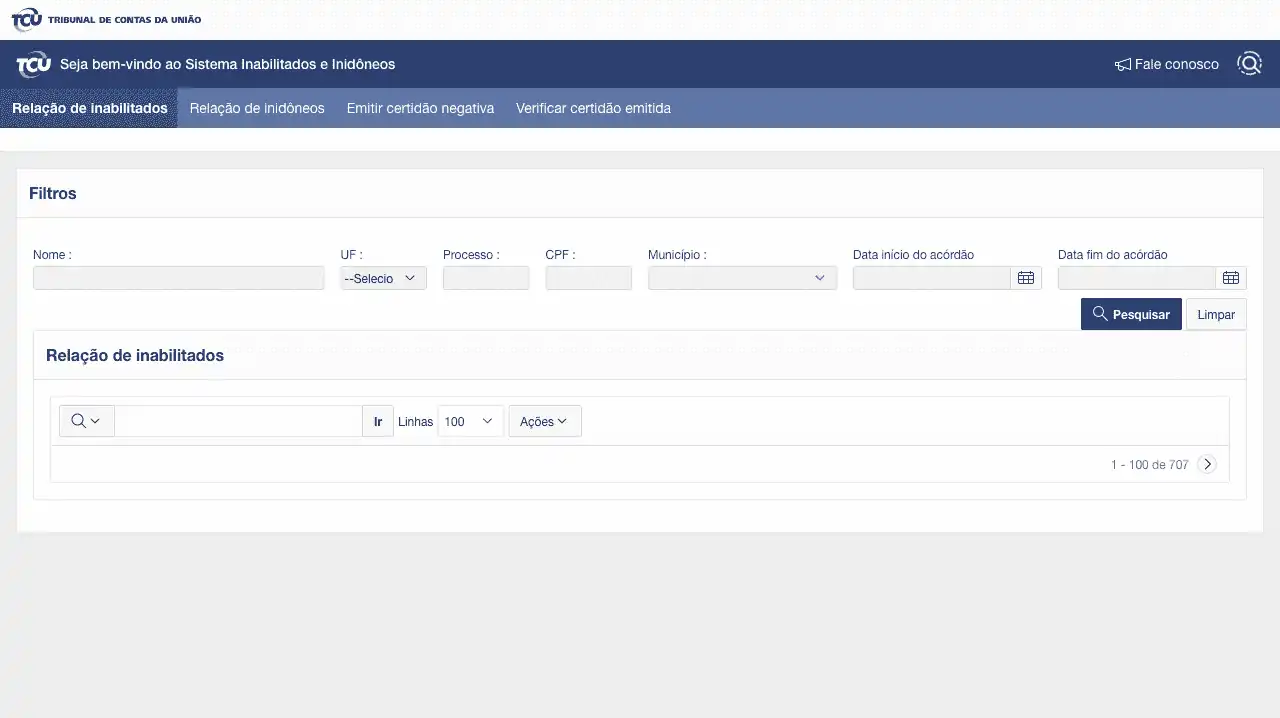Expand the Município dropdown
This screenshot has height=718, width=1280.
(x=742, y=278)
